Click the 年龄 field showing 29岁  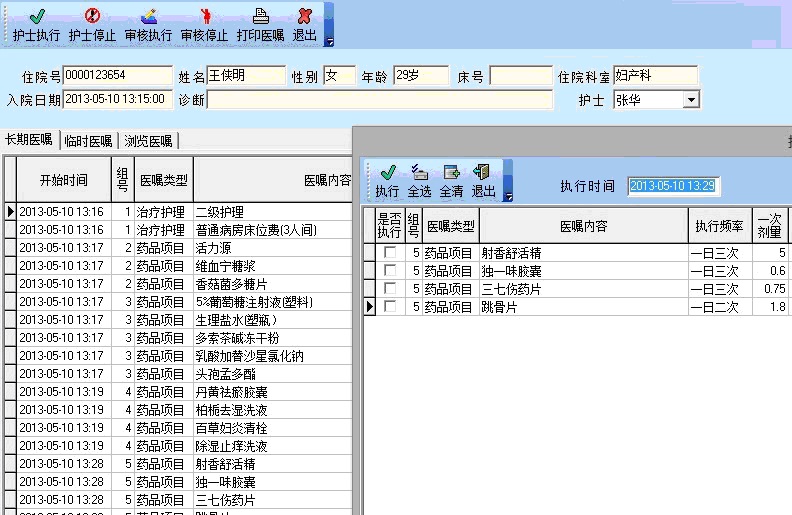coord(421,75)
